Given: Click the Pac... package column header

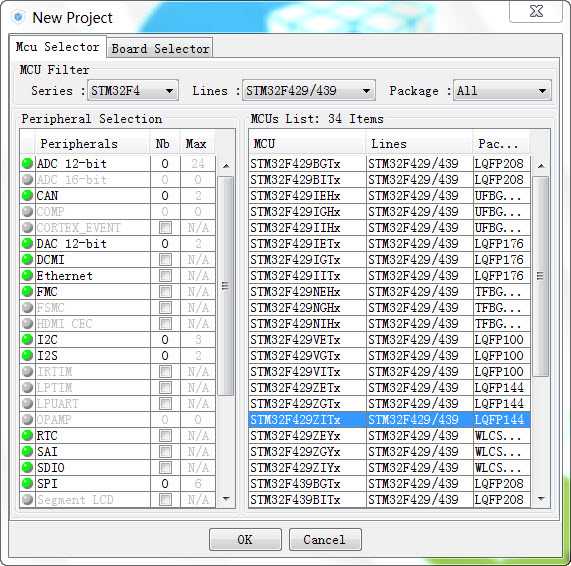Looking at the screenshot, I should tap(501, 144).
